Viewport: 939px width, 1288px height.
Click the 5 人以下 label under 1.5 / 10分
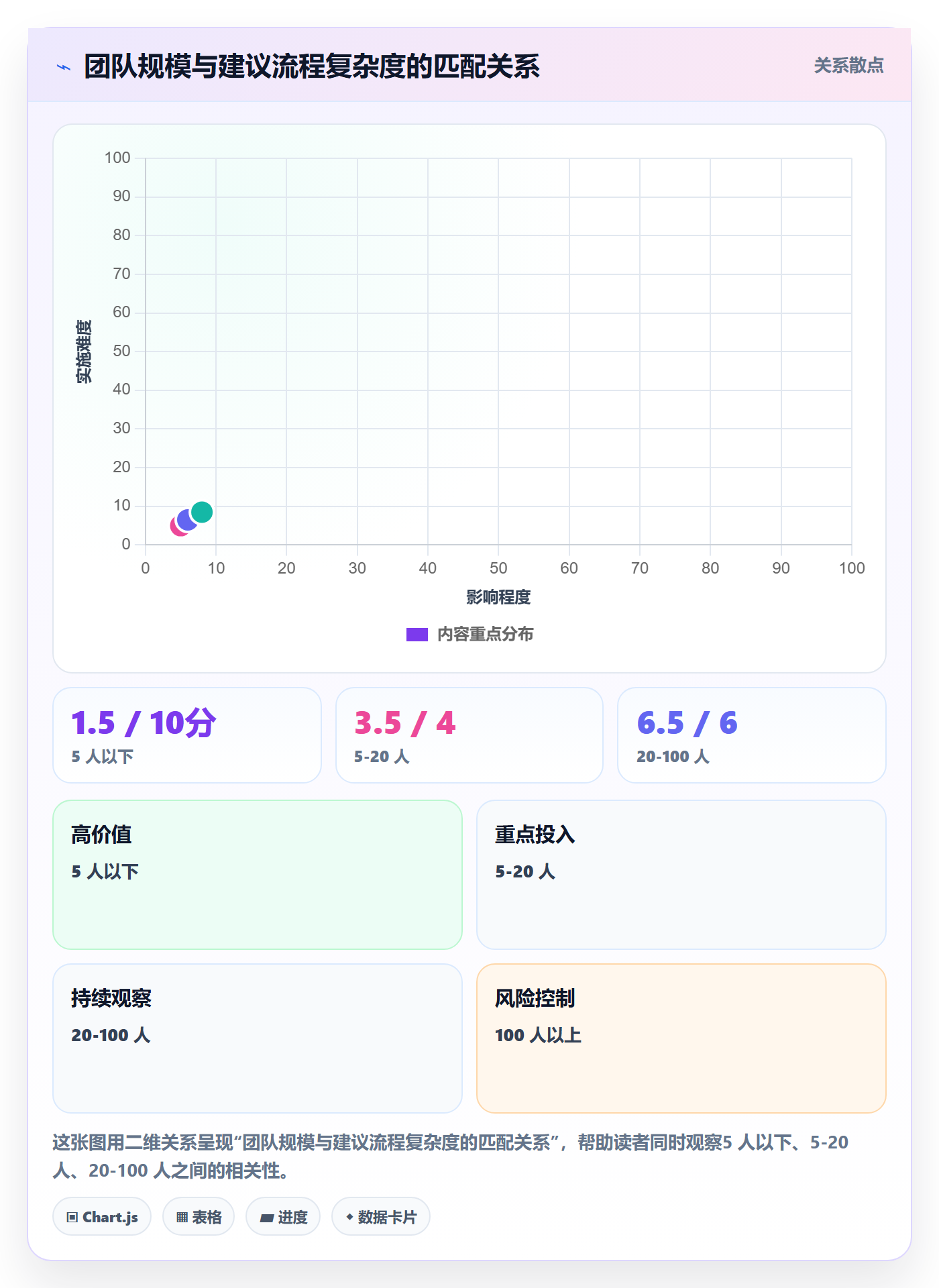tap(103, 757)
